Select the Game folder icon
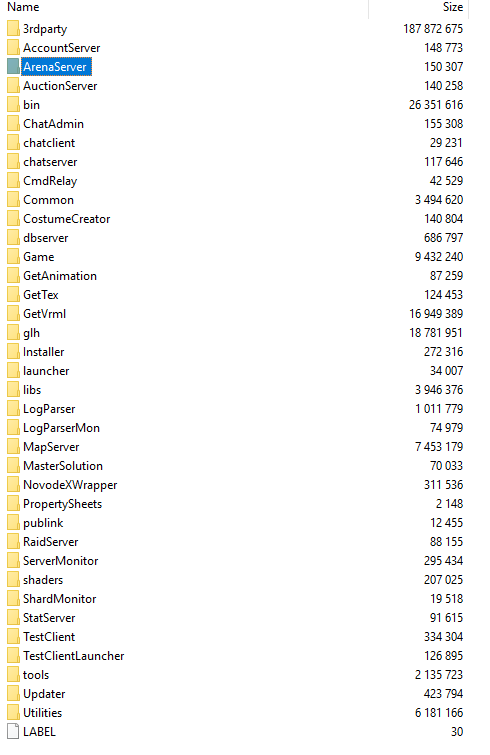The width and height of the screenshot is (490, 755). 13,257
